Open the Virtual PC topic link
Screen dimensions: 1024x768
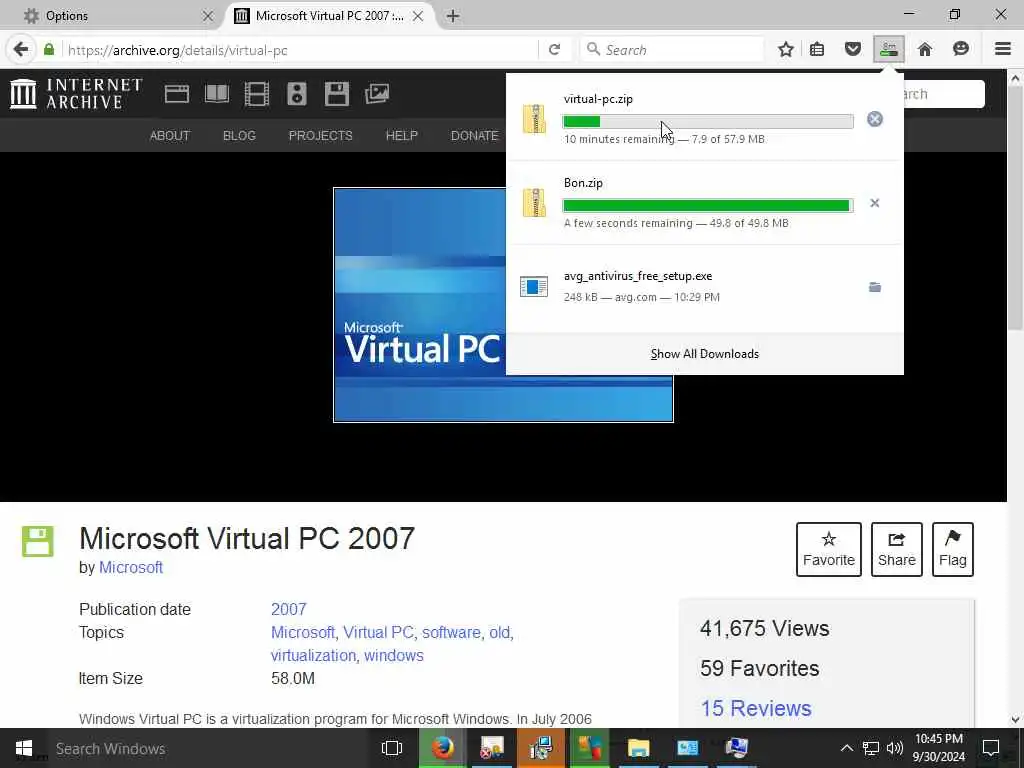pos(379,632)
